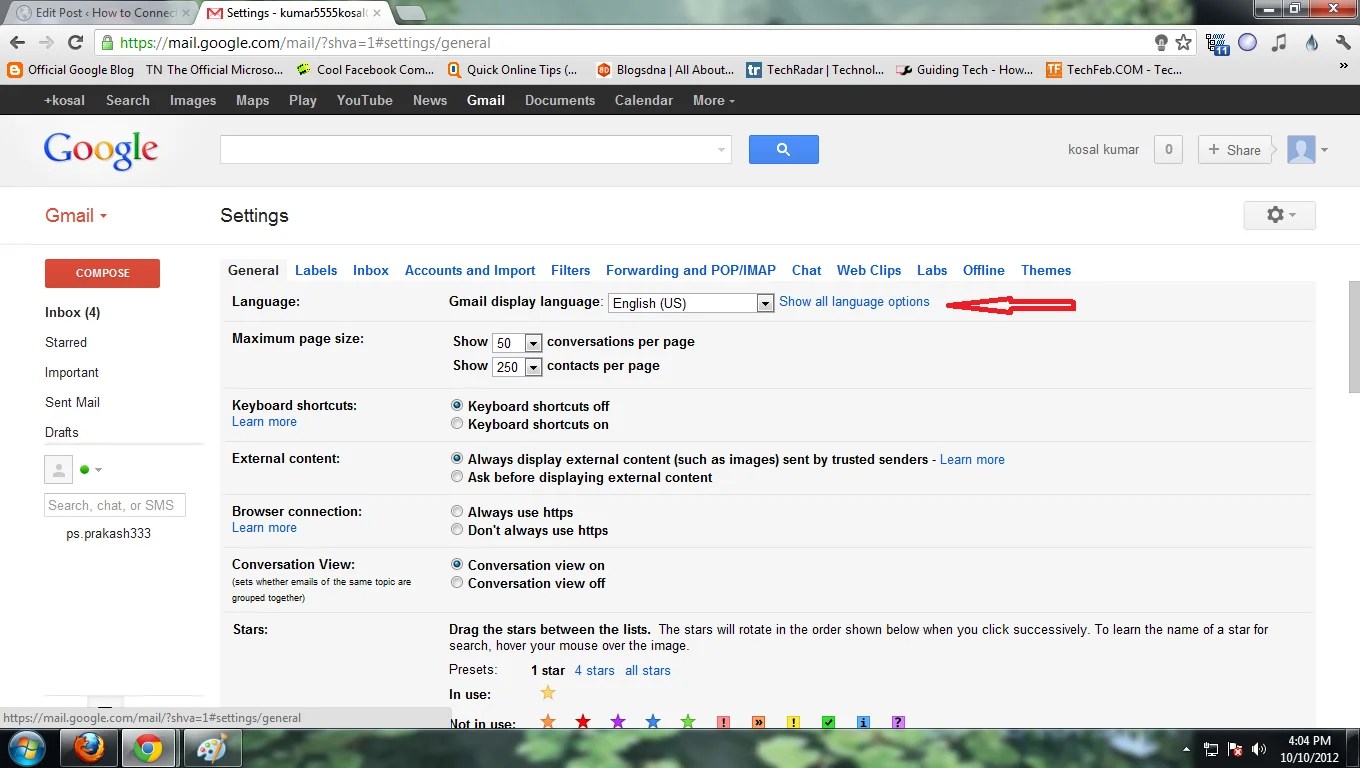Viewport: 1360px width, 768px height.
Task: Enable keyboard shortcuts
Action: pos(457,423)
